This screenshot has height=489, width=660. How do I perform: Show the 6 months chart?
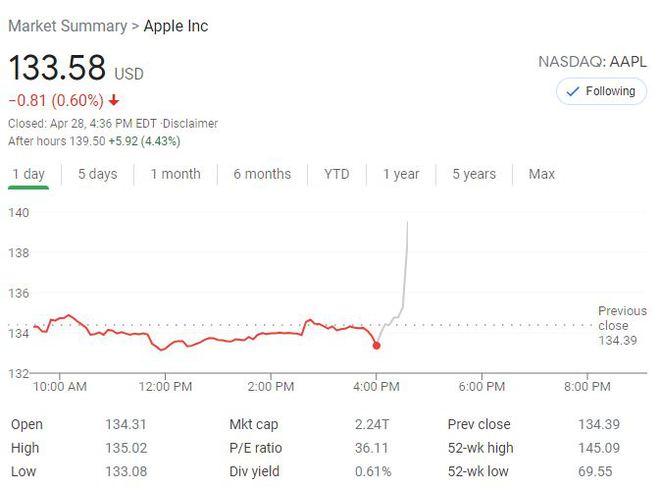tap(262, 174)
